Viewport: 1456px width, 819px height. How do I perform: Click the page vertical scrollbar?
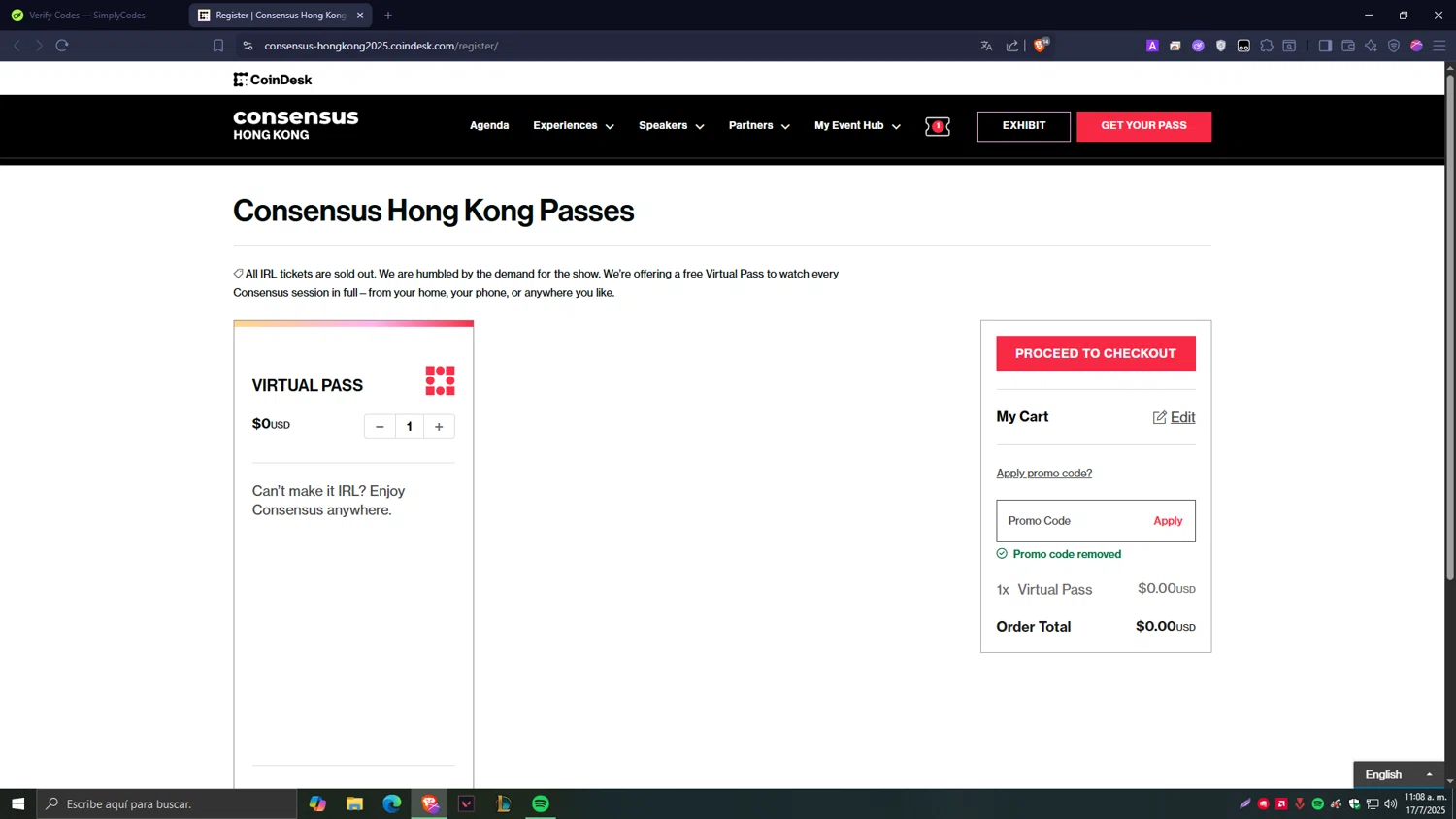[x=1450, y=327]
